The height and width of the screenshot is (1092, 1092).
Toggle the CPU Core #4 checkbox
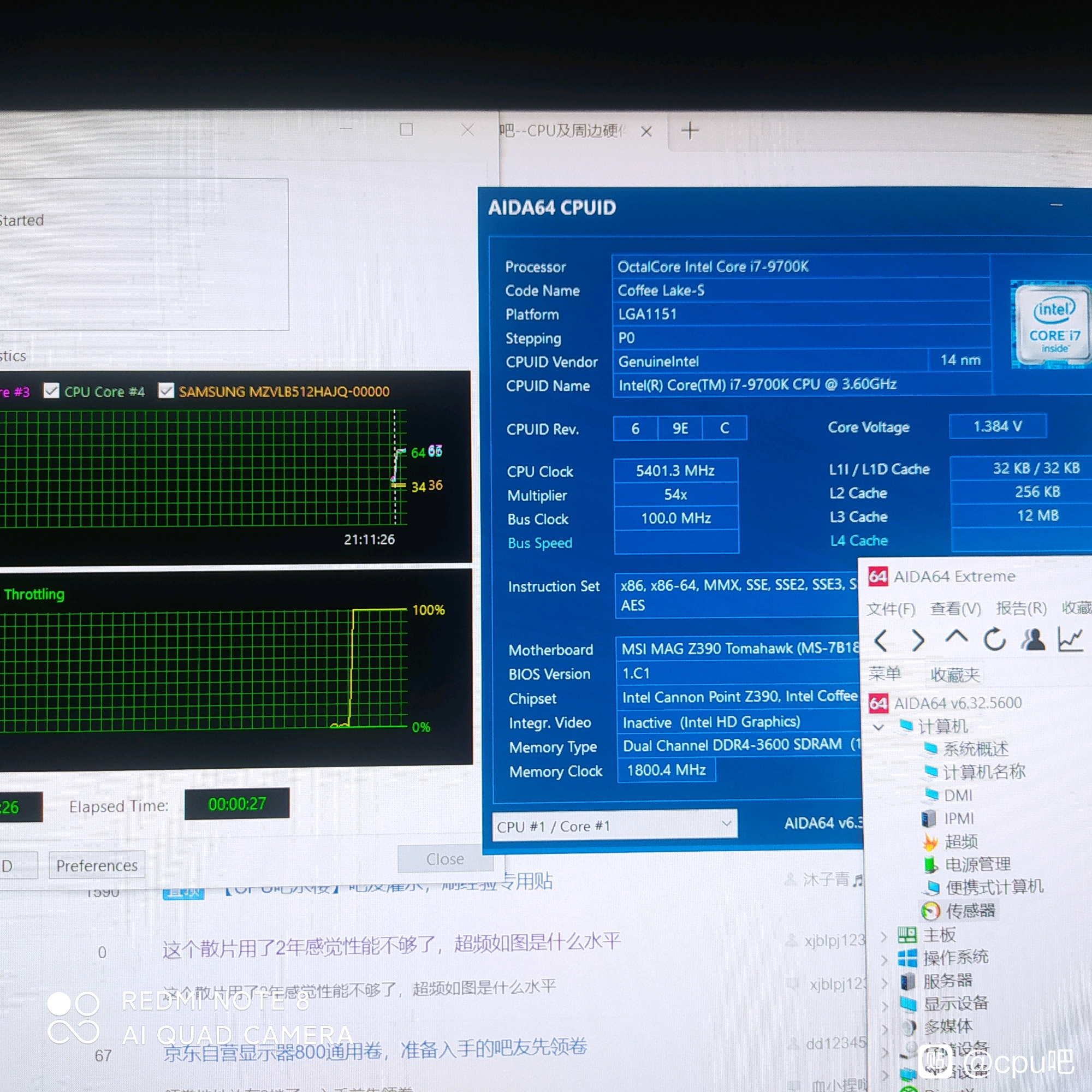click(x=51, y=390)
